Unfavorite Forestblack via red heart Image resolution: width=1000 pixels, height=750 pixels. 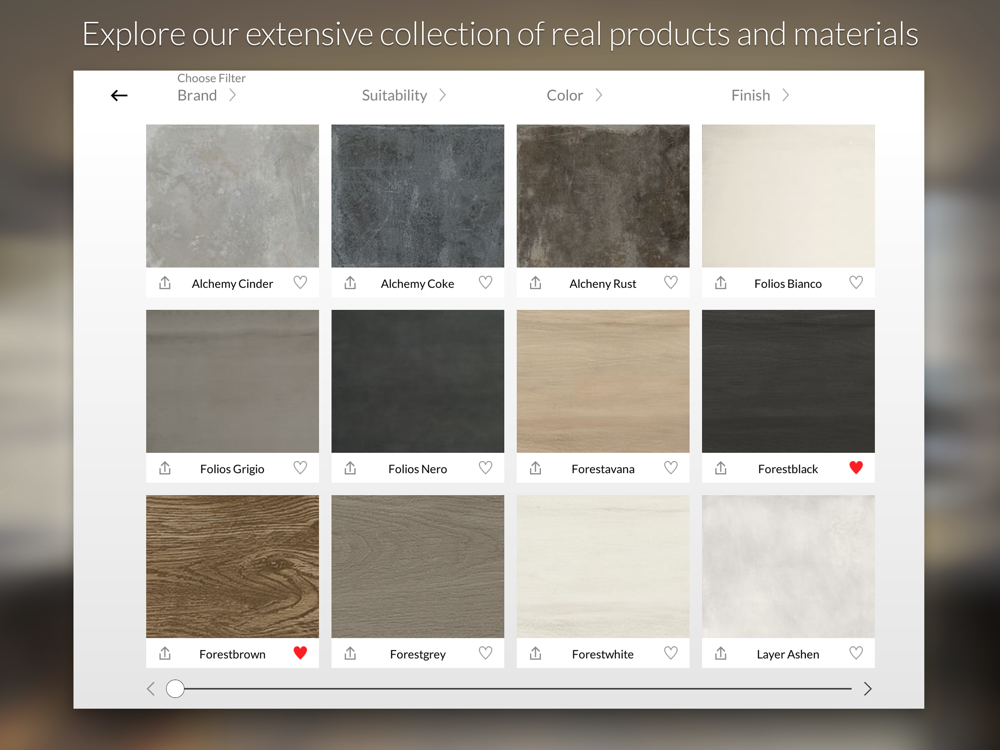[856, 467]
